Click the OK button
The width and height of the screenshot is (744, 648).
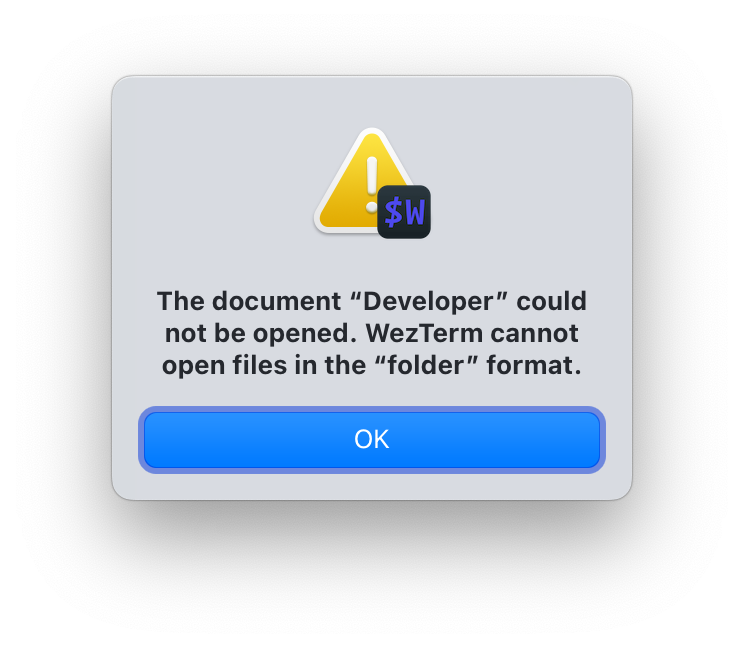click(x=372, y=440)
